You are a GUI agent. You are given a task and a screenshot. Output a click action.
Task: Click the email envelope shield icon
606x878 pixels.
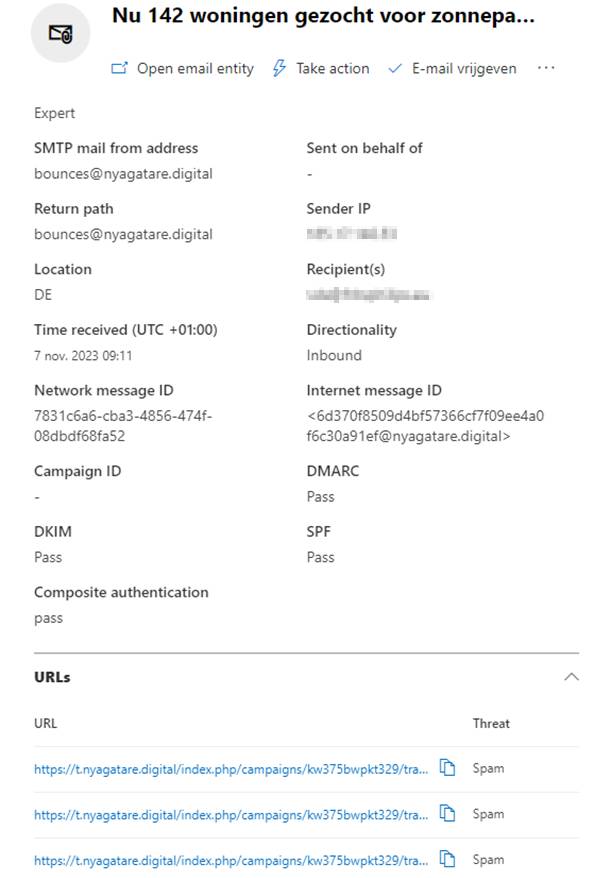tap(61, 33)
